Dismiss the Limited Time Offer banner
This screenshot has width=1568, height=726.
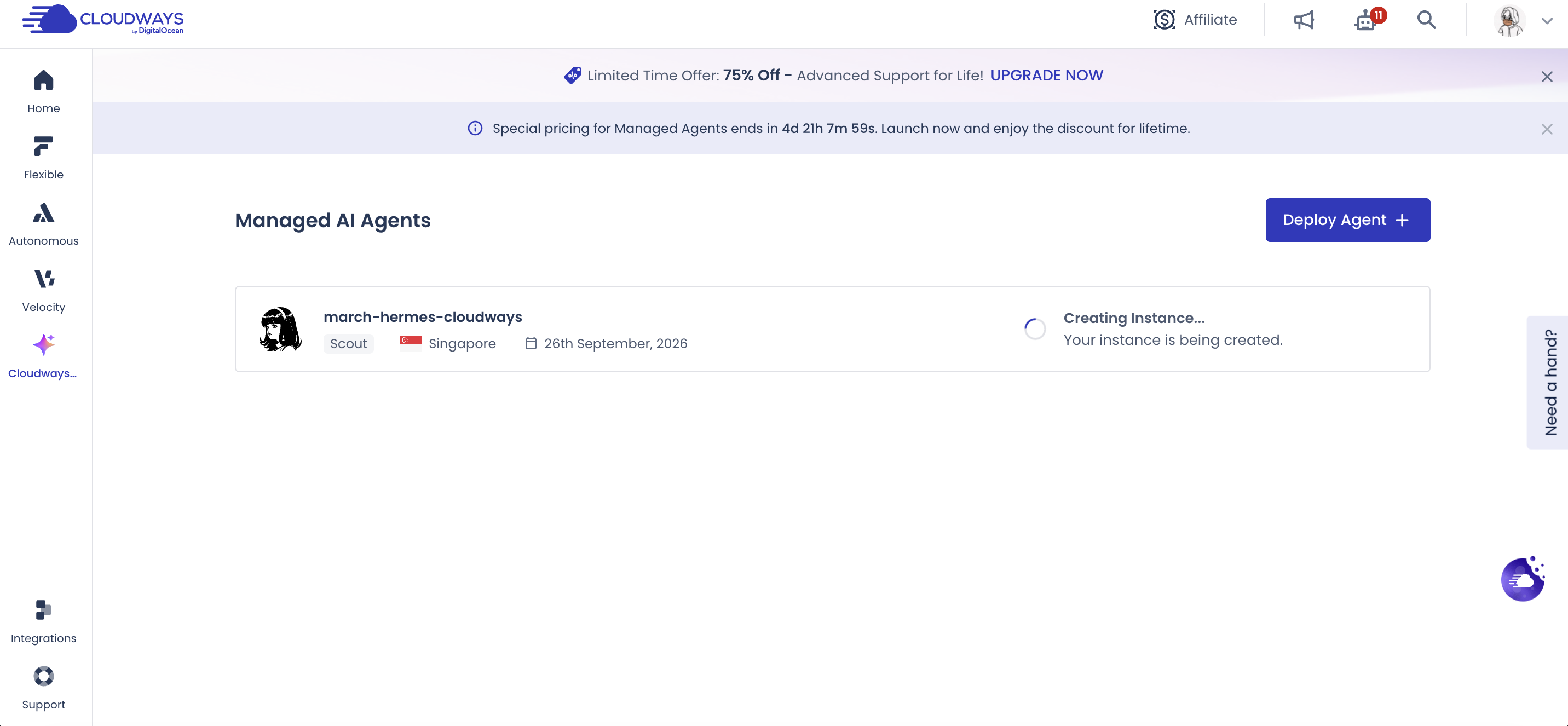pyautogui.click(x=1547, y=77)
